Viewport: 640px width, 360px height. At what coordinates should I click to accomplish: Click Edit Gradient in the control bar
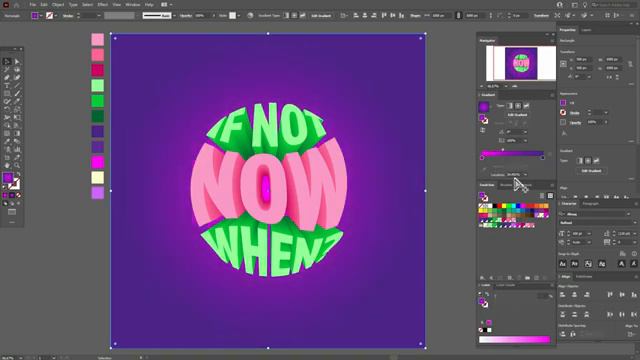click(x=321, y=16)
